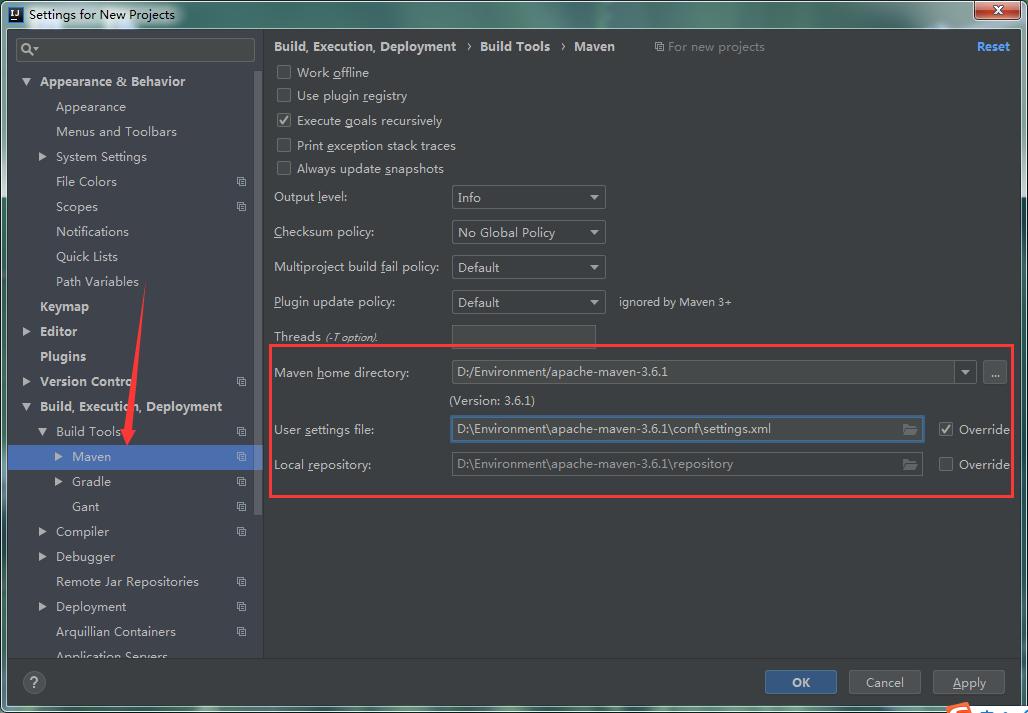The height and width of the screenshot is (713, 1028).
Task: Select the Gant settings page
Action: tap(85, 507)
